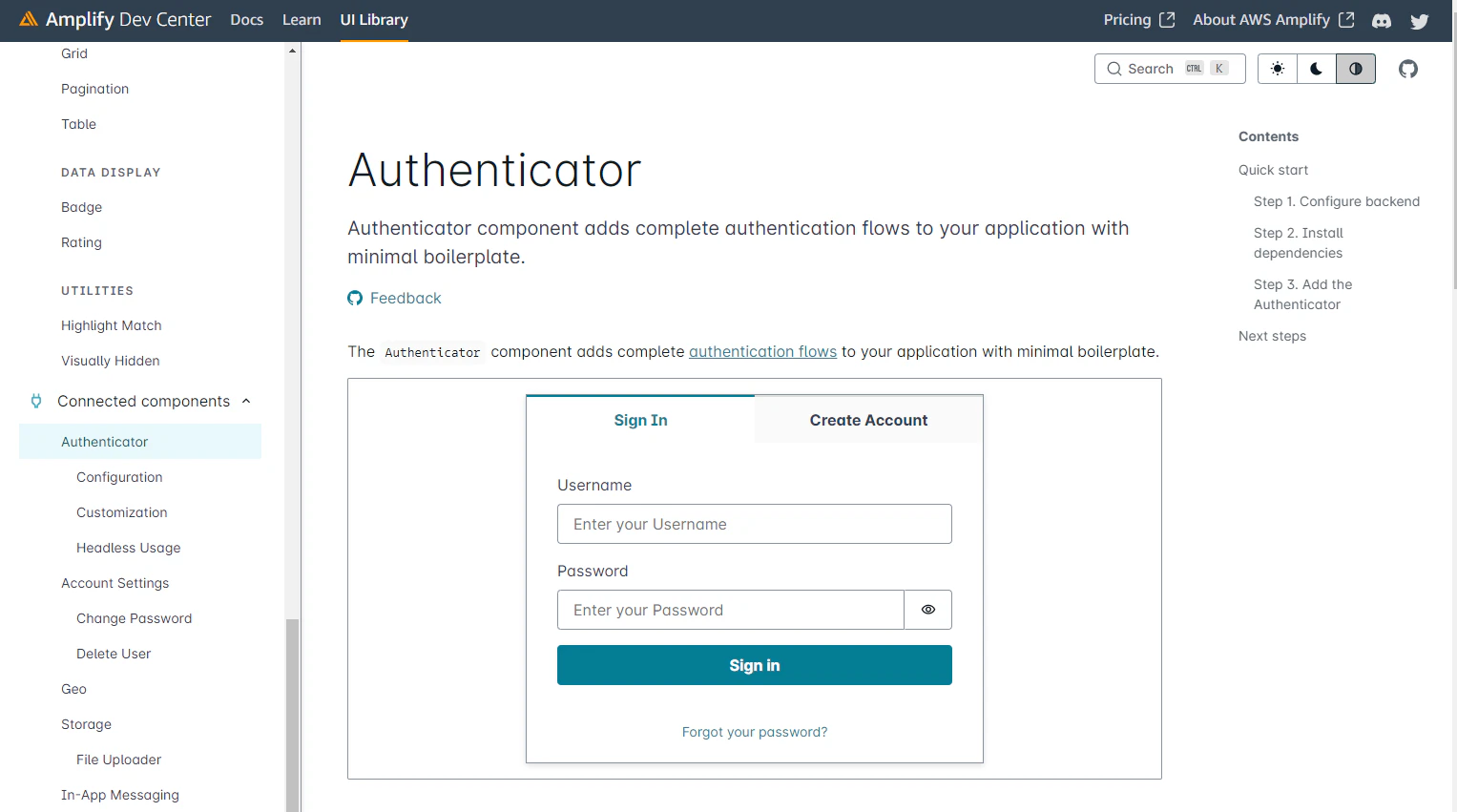The width and height of the screenshot is (1457, 812).
Task: Select the Sign In tab
Action: tap(640, 420)
